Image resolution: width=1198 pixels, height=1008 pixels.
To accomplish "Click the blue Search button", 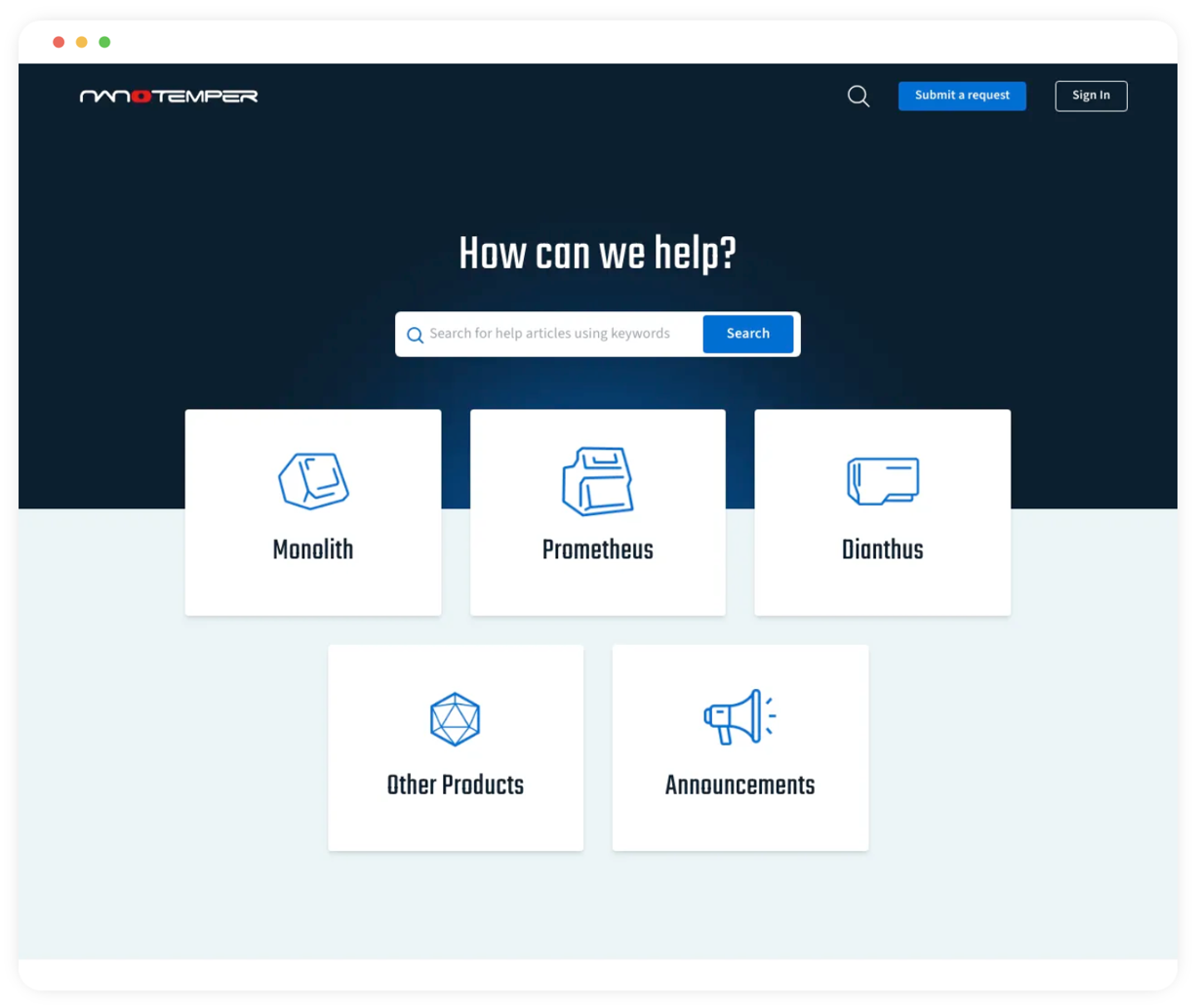I will point(747,334).
